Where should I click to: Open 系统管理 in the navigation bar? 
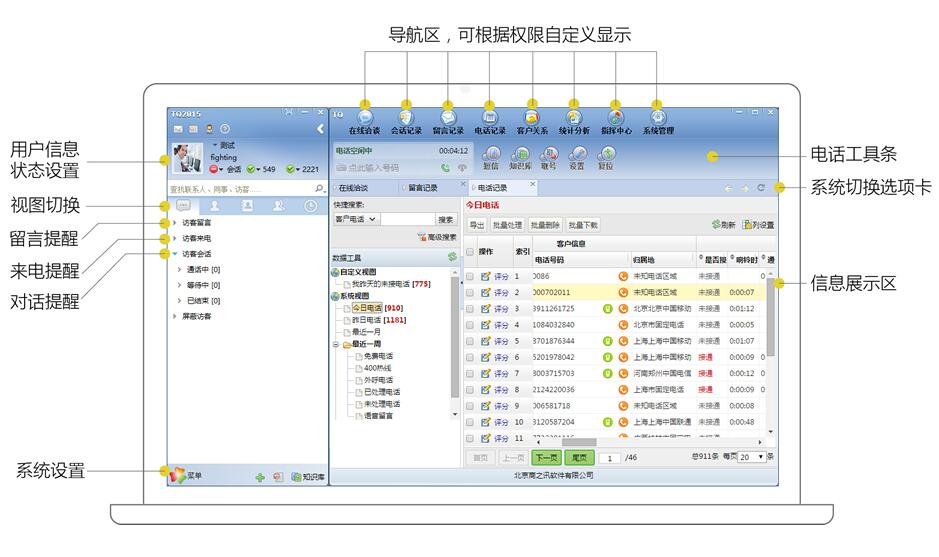(x=658, y=121)
